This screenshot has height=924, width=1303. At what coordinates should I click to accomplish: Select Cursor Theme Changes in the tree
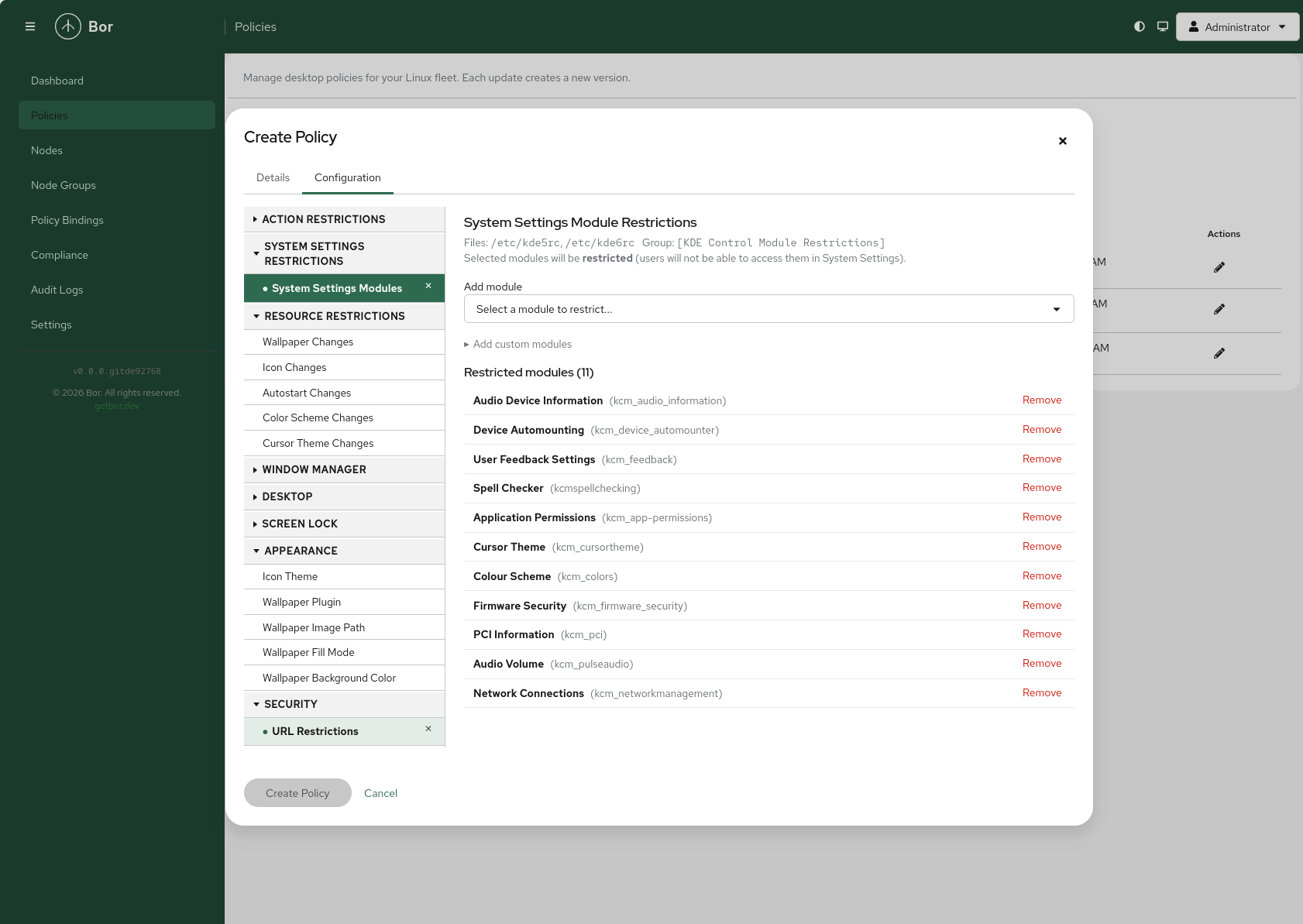click(x=344, y=443)
